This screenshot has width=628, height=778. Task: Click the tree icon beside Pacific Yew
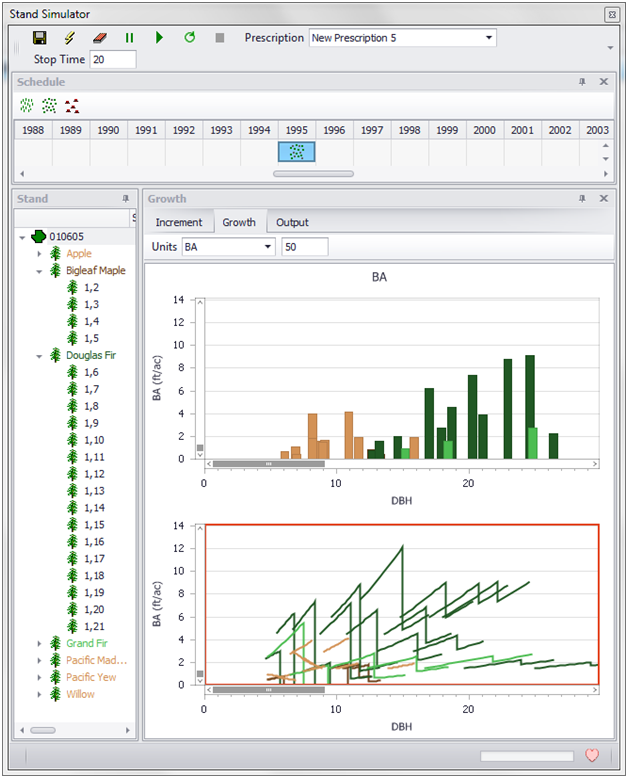point(56,677)
